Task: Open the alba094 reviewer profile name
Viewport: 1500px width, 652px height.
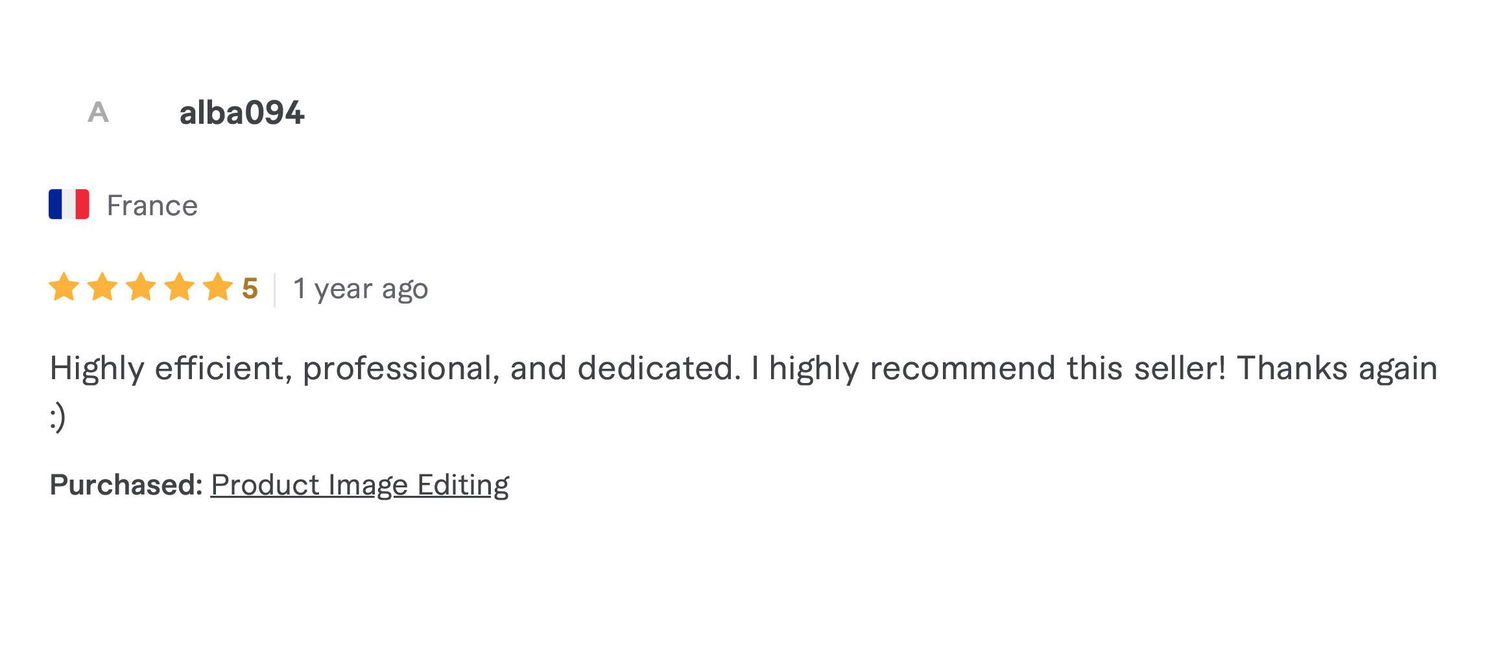Action: click(x=241, y=113)
